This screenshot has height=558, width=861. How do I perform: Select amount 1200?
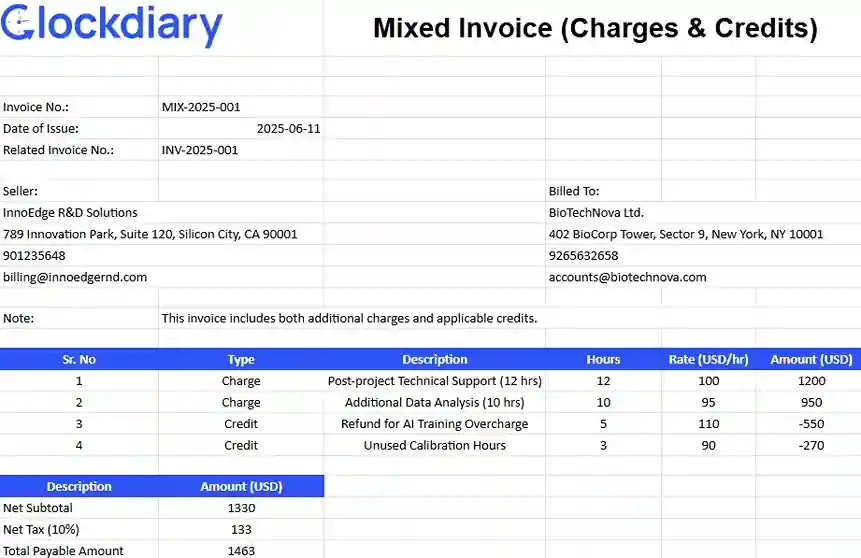tap(812, 381)
